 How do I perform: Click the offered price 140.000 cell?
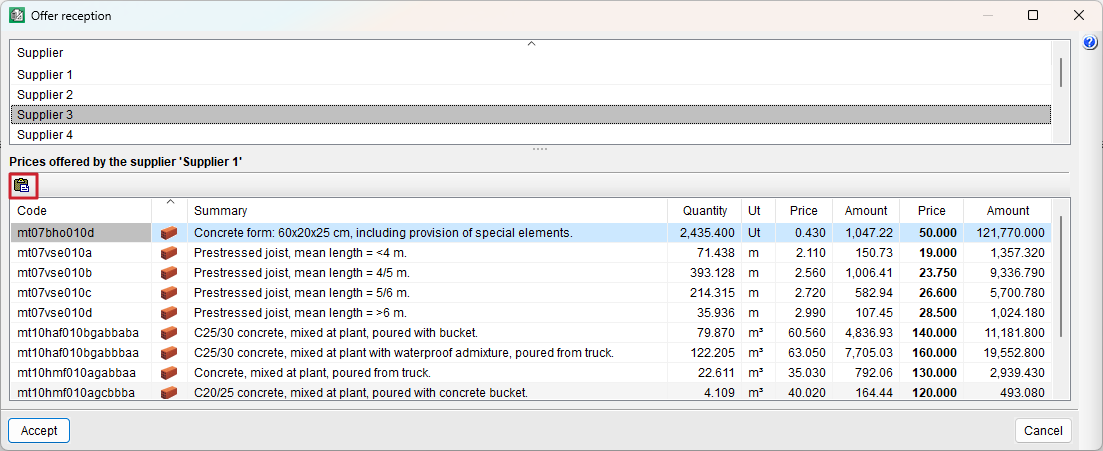coord(931,333)
